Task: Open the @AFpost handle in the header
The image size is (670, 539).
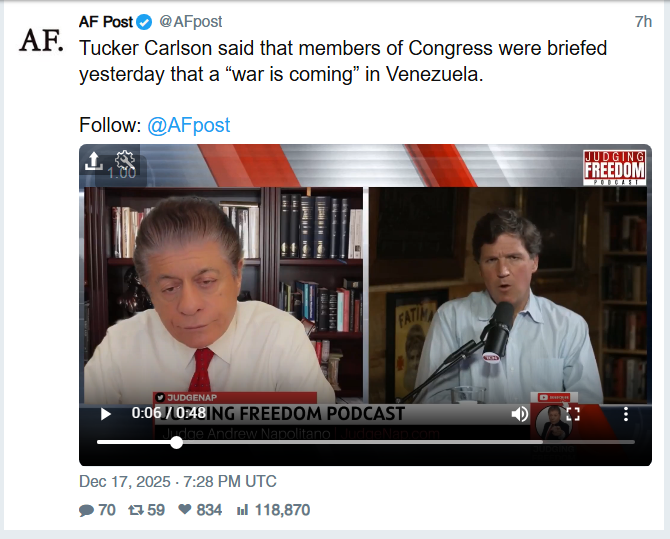Action: [191, 21]
